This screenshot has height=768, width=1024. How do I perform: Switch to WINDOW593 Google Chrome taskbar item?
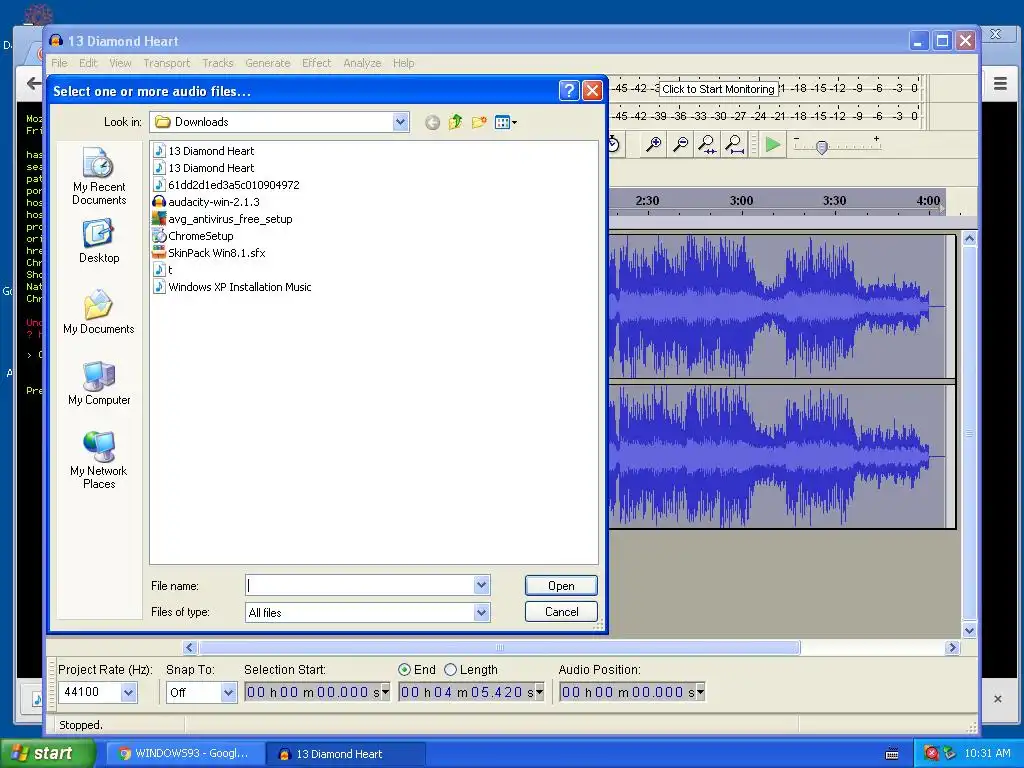pos(185,754)
